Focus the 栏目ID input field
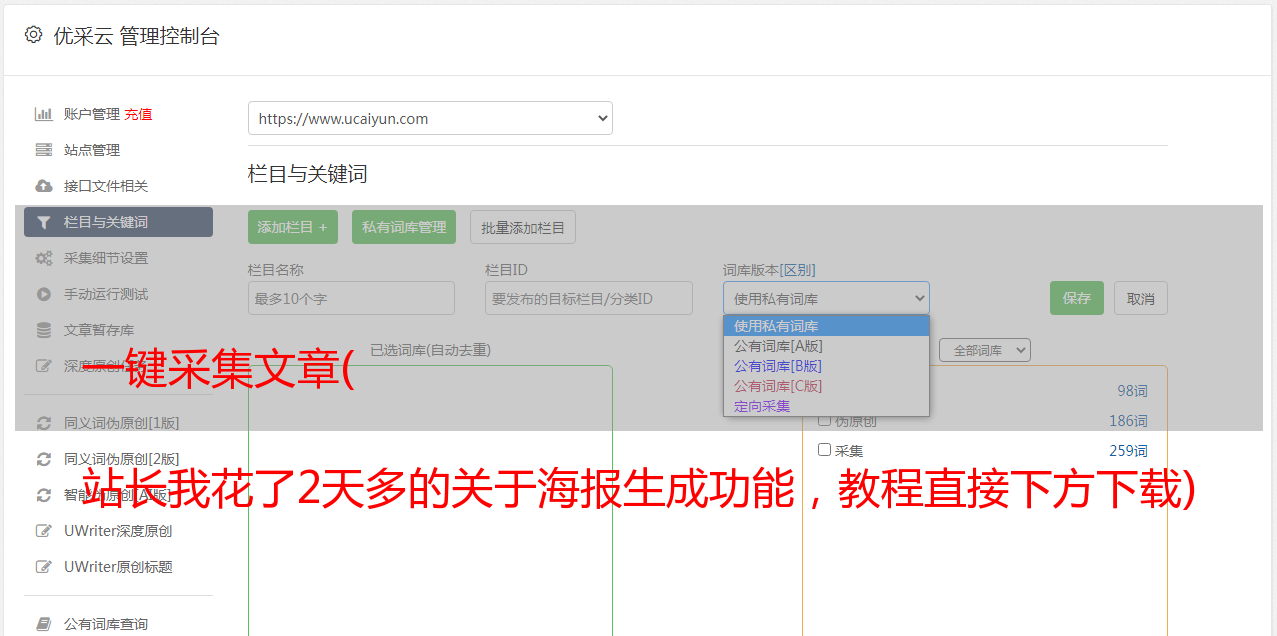This screenshot has height=636, width=1277. pos(589,298)
